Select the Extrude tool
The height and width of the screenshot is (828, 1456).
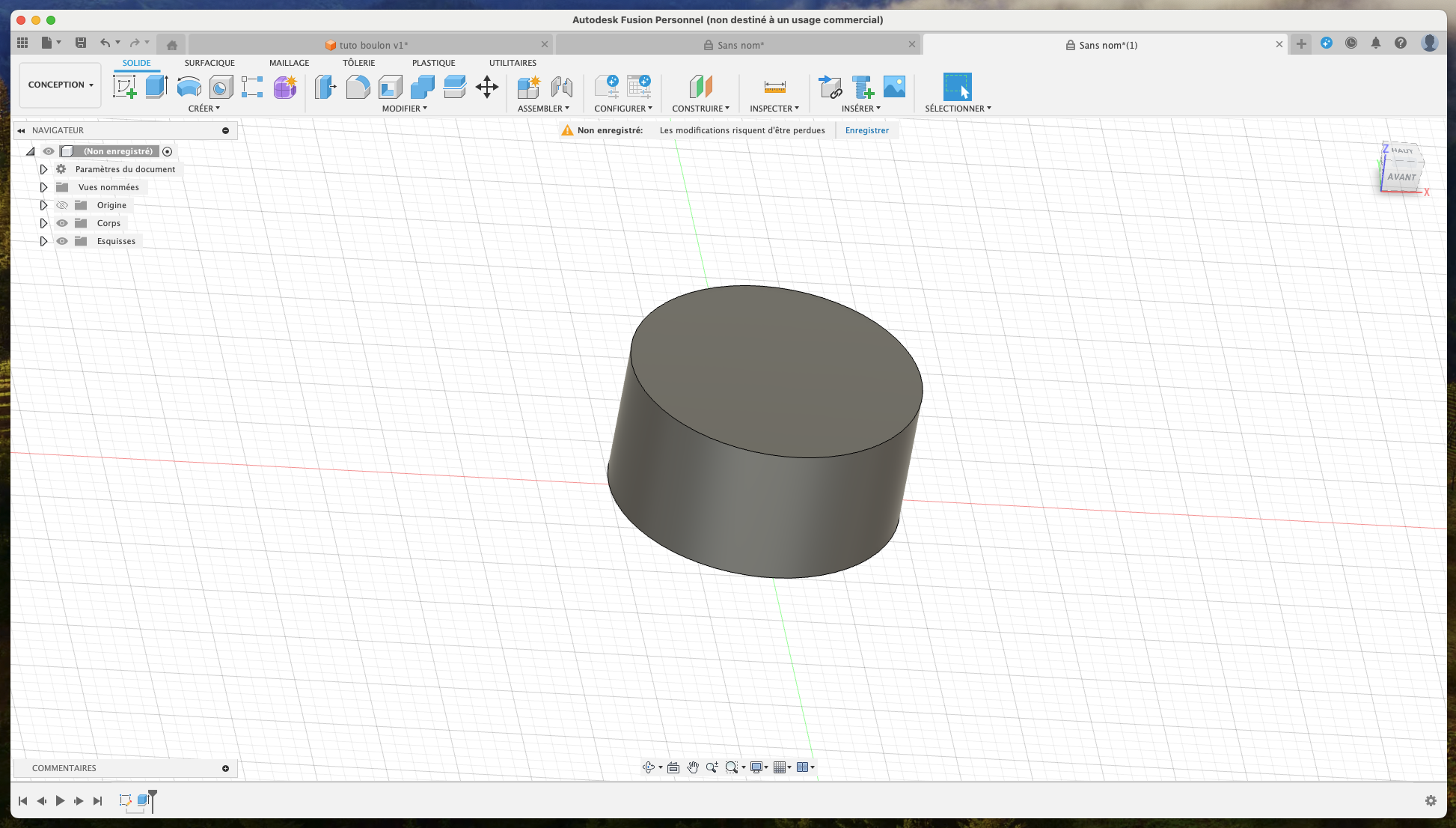(x=156, y=87)
